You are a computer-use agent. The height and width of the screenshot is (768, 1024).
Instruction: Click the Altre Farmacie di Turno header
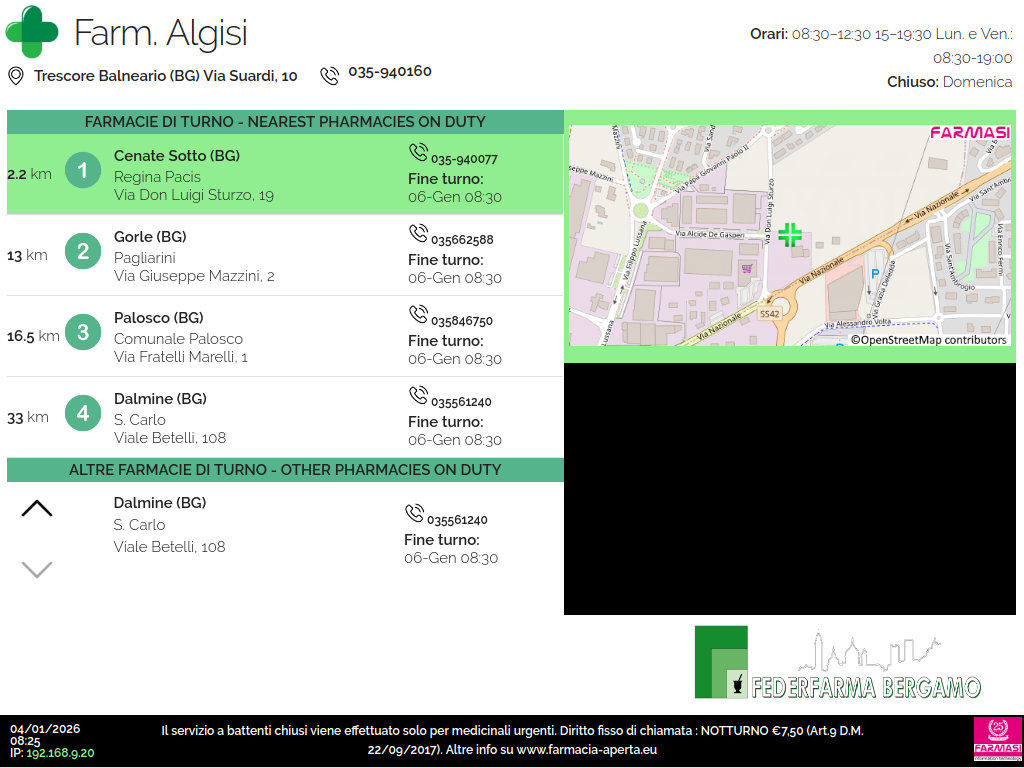click(285, 470)
